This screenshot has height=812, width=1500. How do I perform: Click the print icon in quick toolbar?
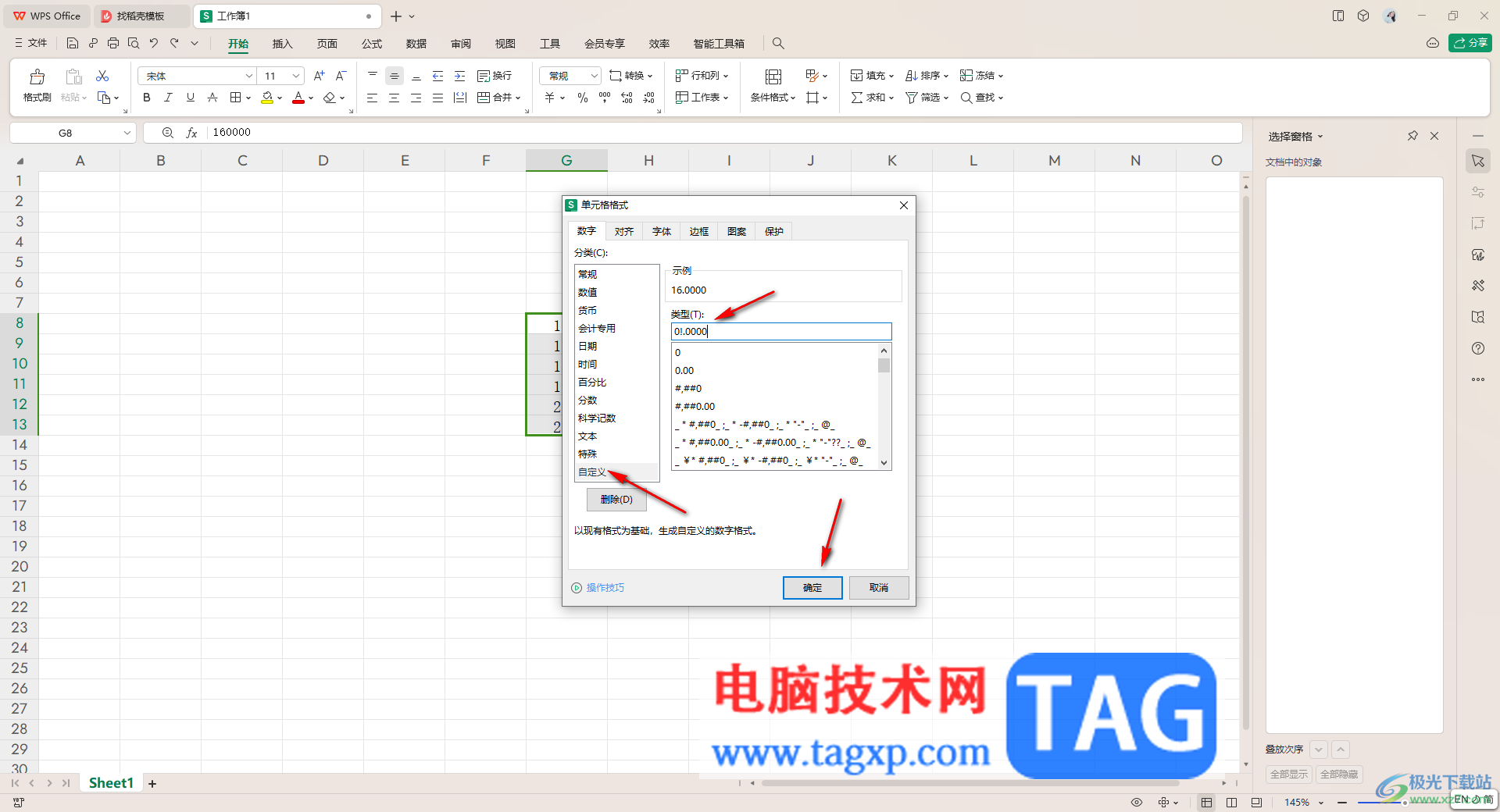tap(113, 43)
